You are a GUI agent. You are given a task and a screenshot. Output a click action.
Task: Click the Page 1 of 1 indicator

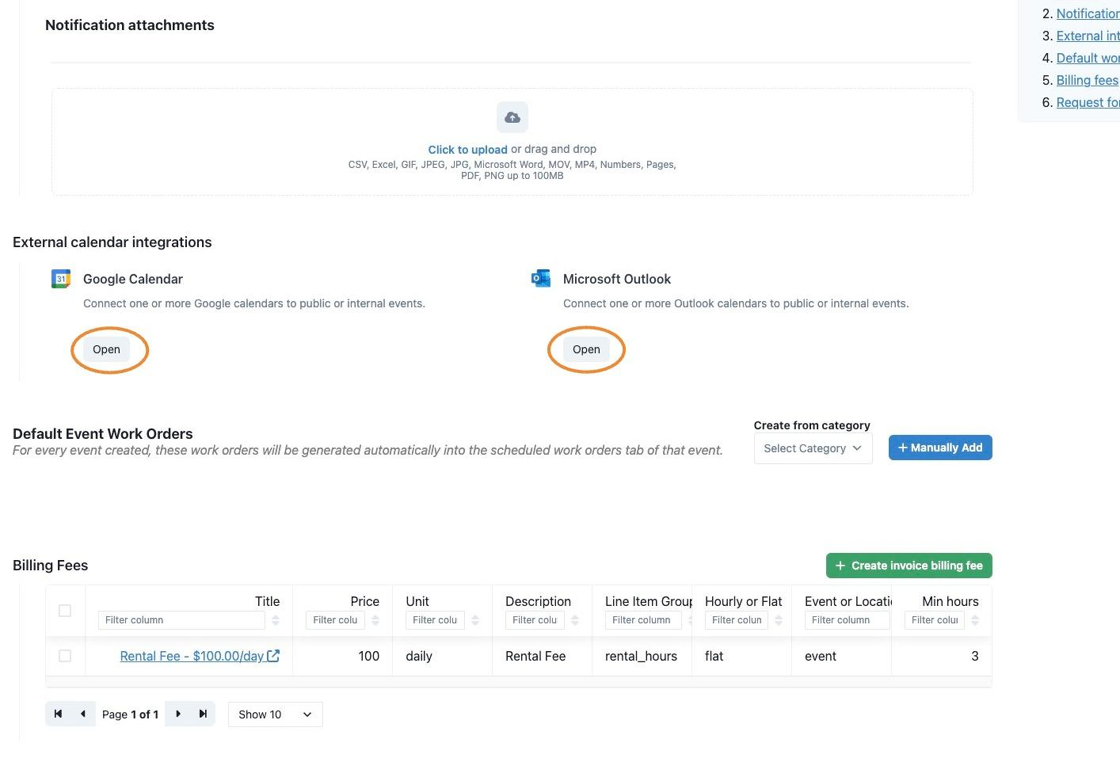[130, 714]
